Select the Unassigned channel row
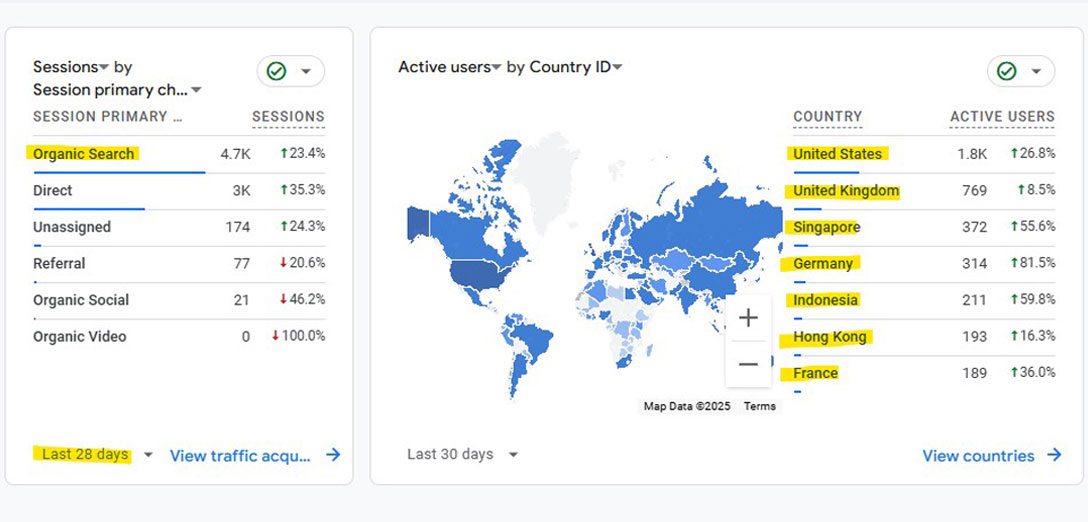1088x522 pixels. [179, 228]
